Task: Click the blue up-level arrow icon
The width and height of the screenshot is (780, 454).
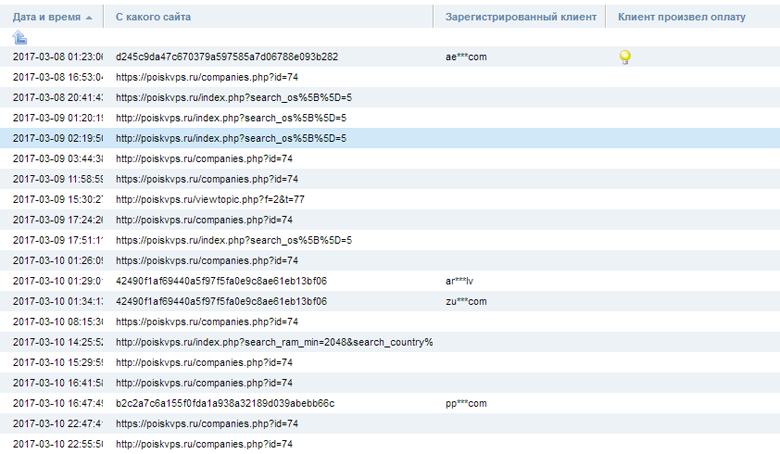Action: (x=19, y=37)
